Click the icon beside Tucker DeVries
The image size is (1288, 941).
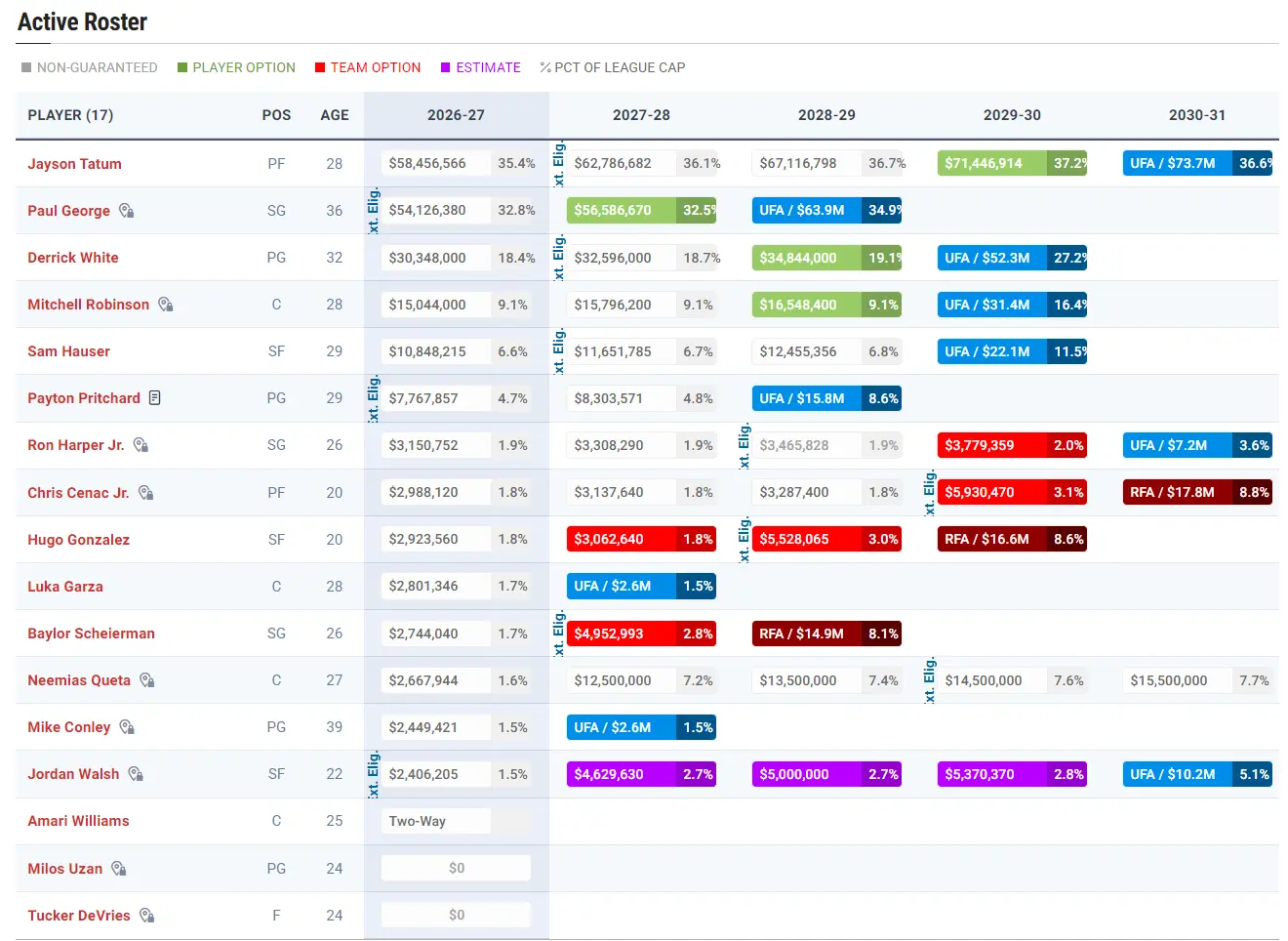click(146, 916)
